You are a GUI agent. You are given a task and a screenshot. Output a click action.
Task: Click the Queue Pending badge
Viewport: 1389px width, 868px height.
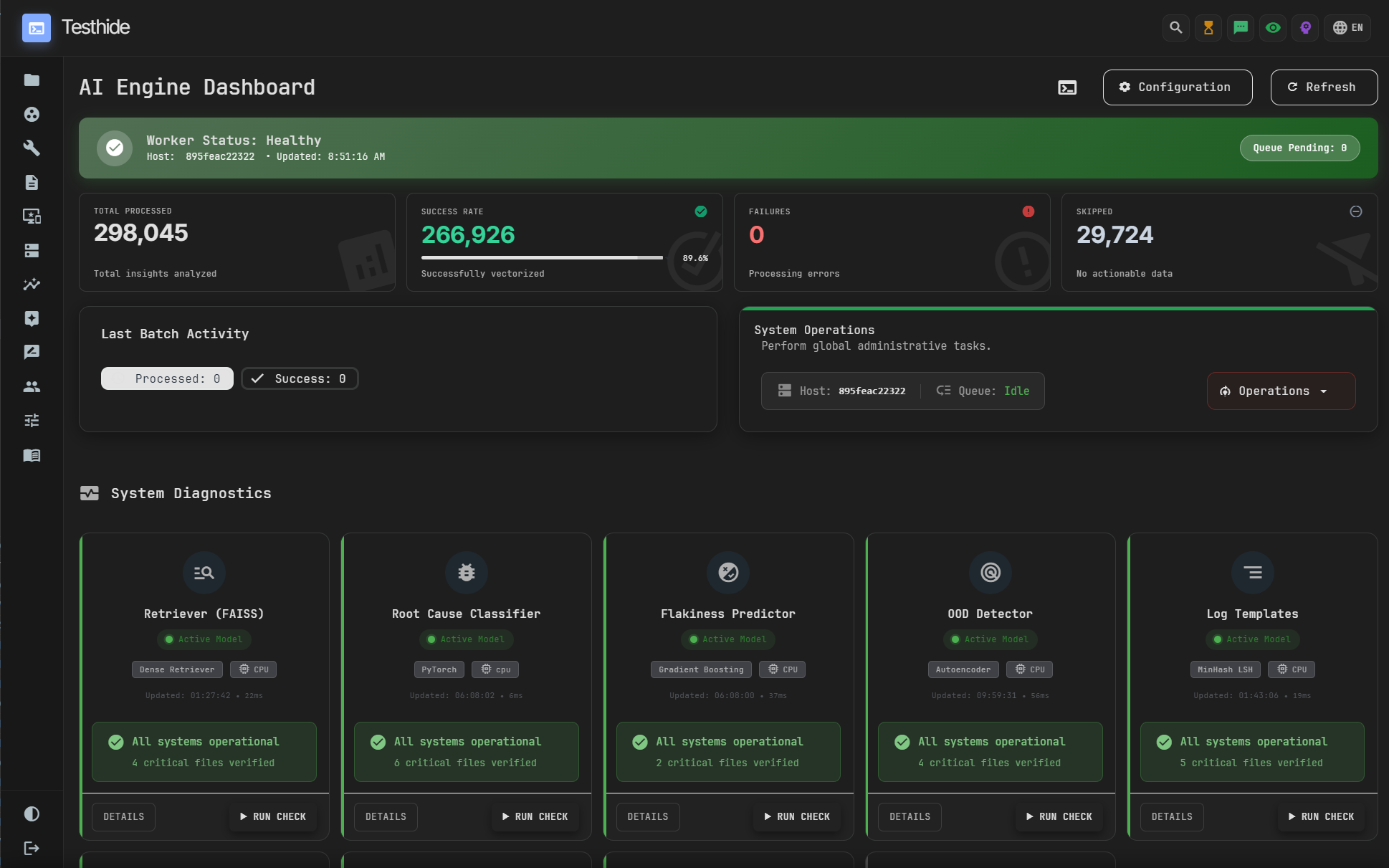point(1299,148)
